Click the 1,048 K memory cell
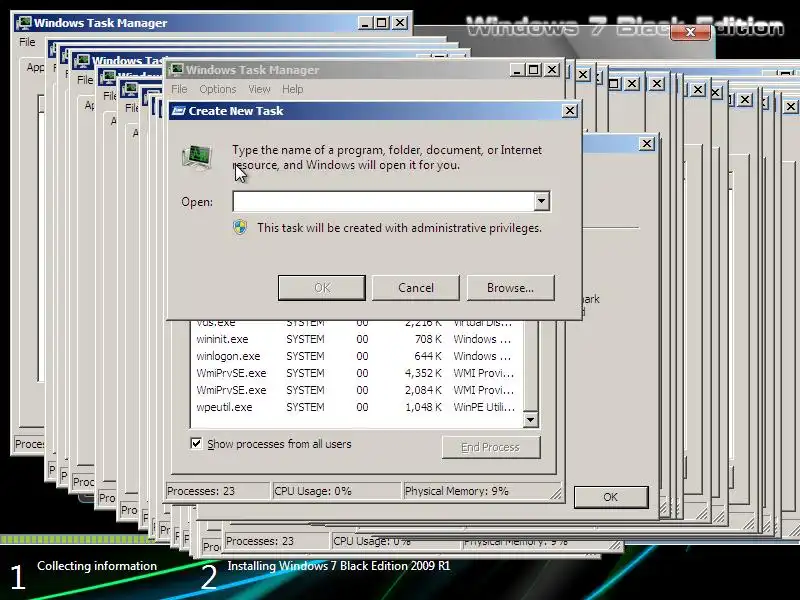This screenshot has height=600, width=800. pos(423,407)
